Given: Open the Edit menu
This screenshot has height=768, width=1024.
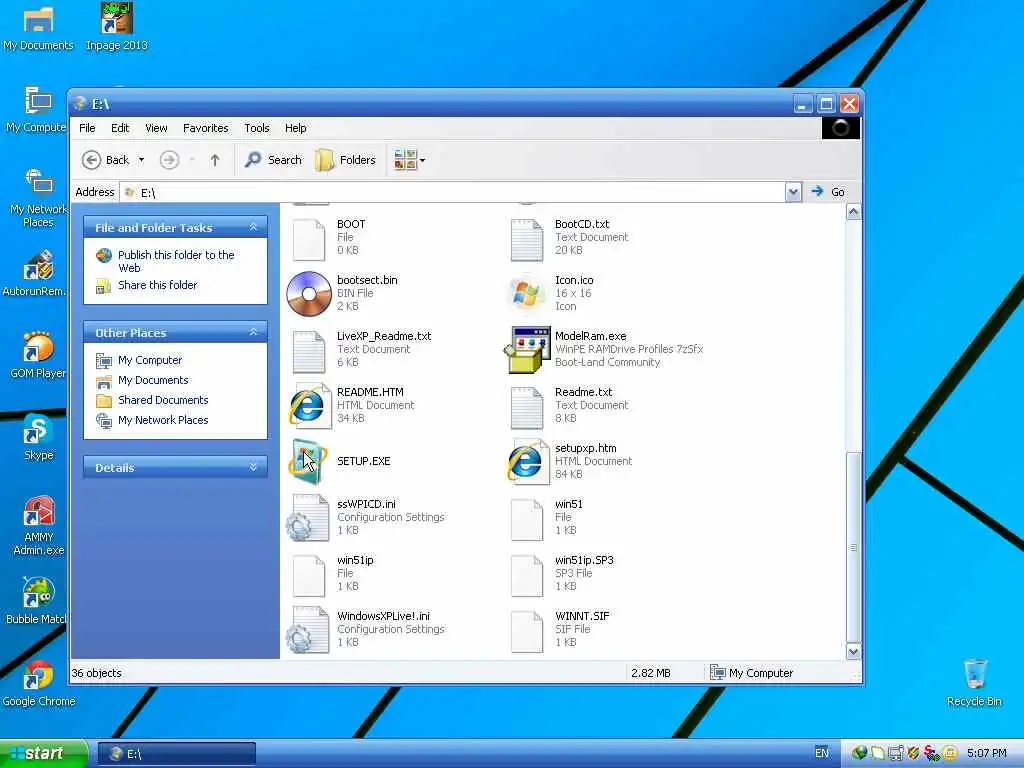Looking at the screenshot, I should click(x=120, y=128).
